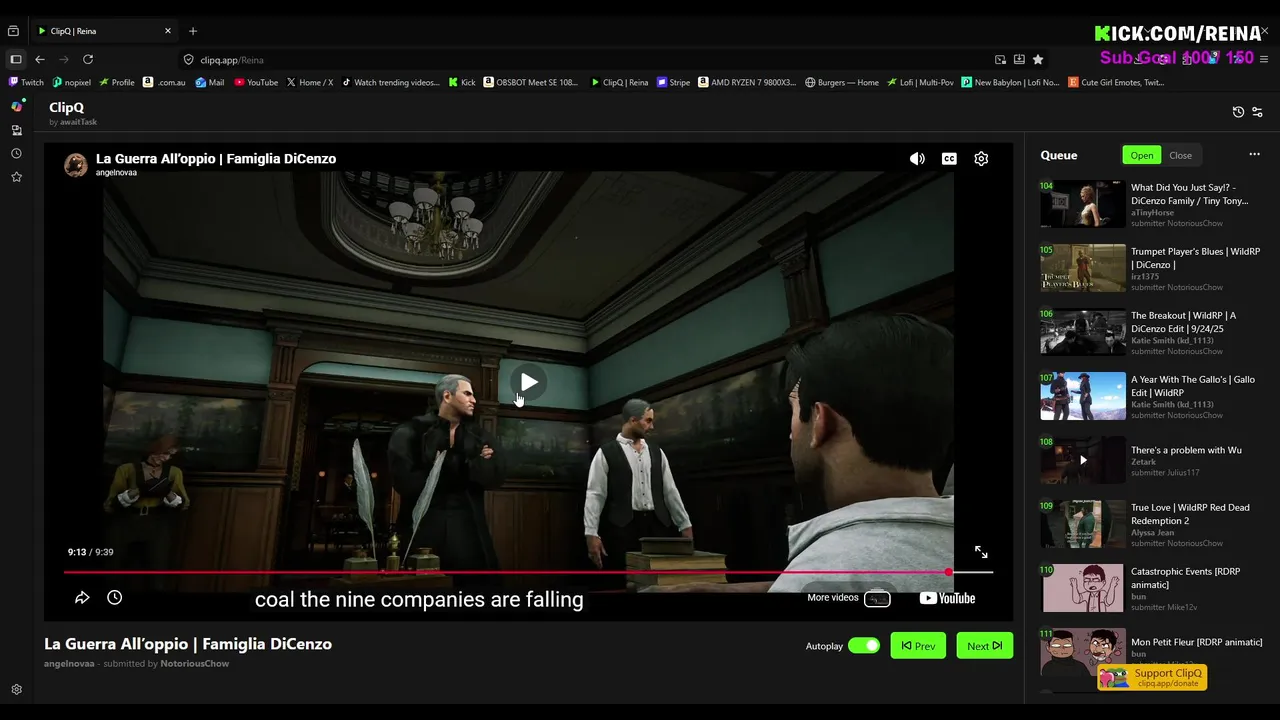Set the queue to Open
Screen dimensions: 1280x720
1142,155
